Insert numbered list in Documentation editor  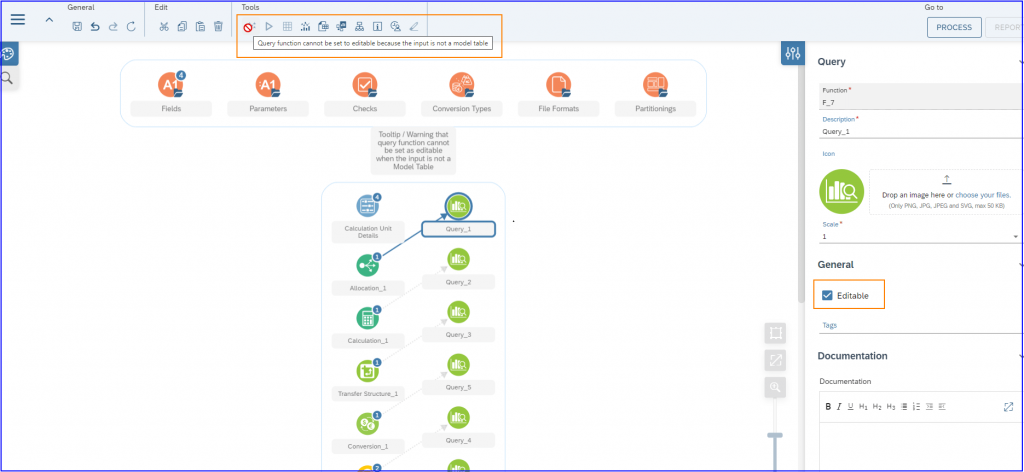[x=917, y=407]
